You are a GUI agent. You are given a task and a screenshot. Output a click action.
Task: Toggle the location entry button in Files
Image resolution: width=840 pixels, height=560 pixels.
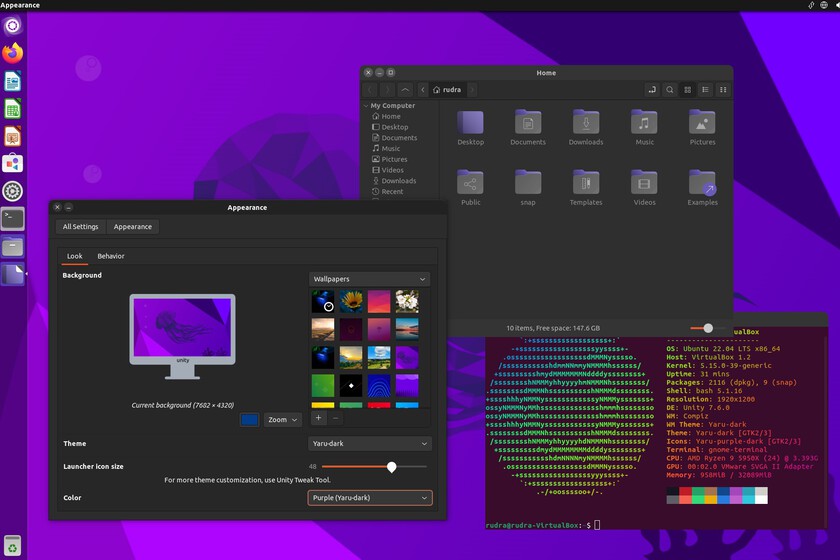pyautogui.click(x=653, y=89)
